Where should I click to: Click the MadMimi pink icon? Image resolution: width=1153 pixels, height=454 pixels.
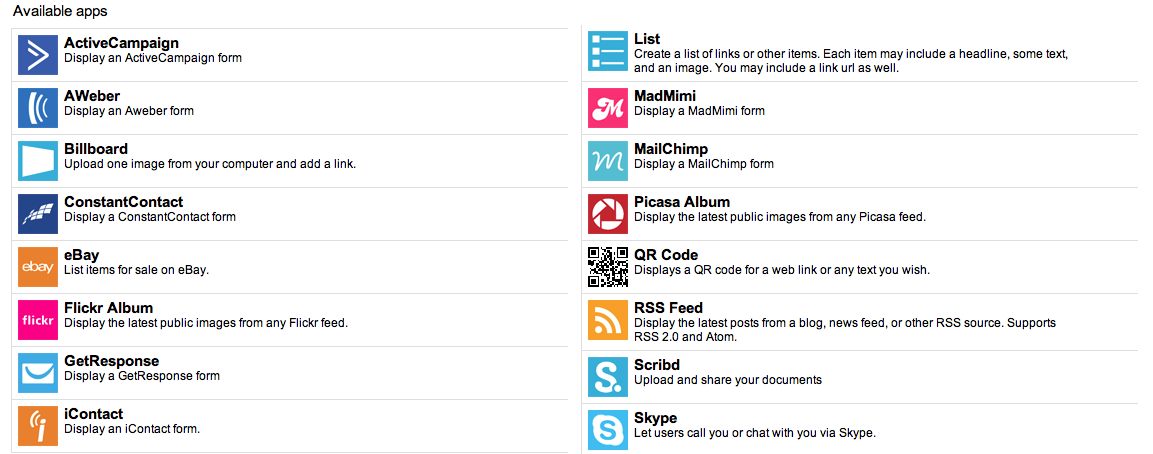tap(608, 108)
